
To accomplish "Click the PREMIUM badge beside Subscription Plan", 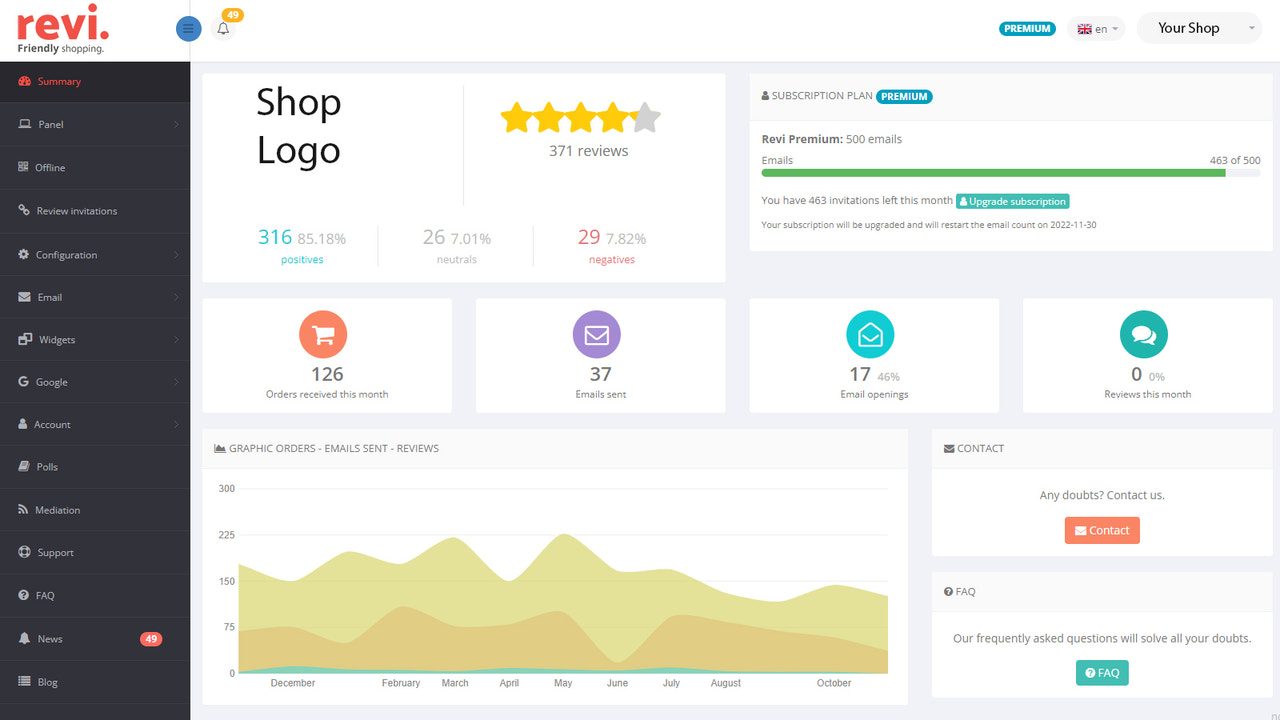I will pos(904,96).
